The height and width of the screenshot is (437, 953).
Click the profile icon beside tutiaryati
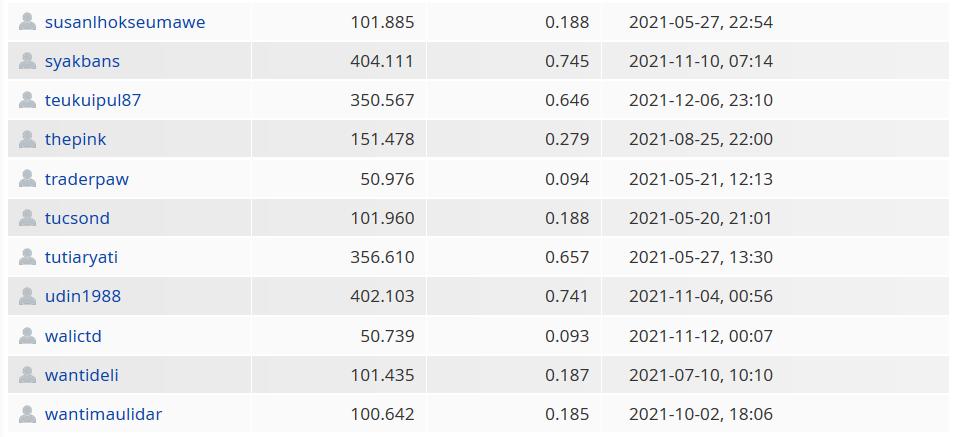click(x=27, y=257)
